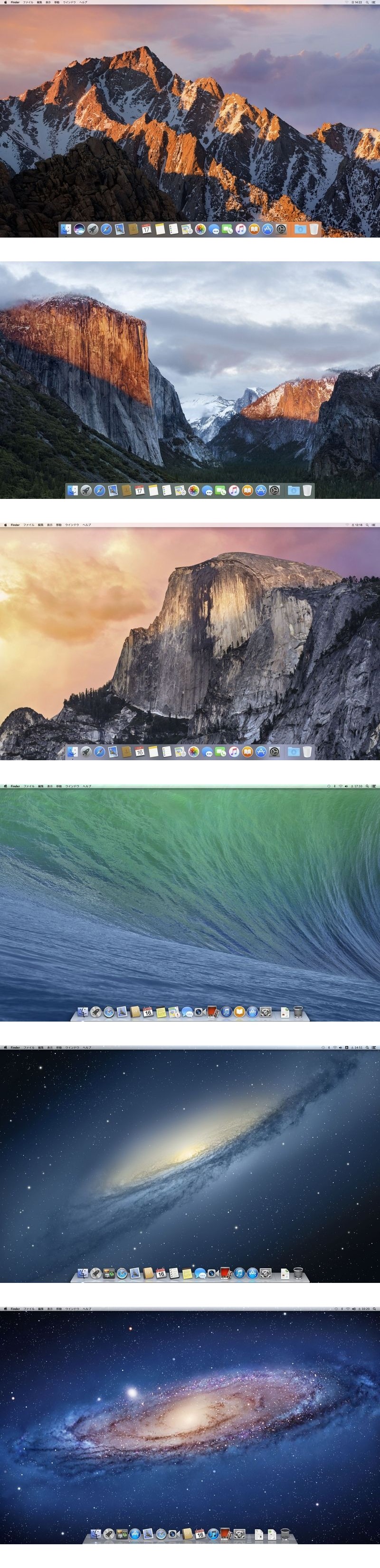Open Photos in the Yosemite Half Dome dock

[194, 752]
